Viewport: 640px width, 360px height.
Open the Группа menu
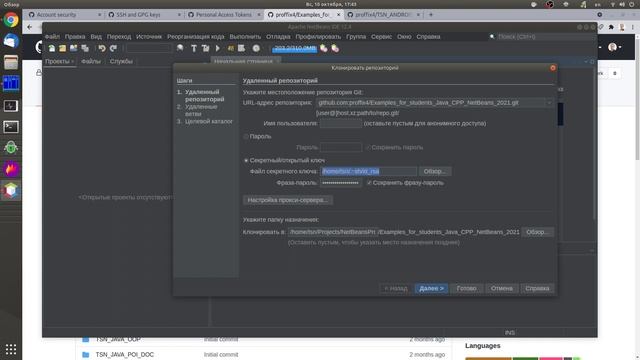[356, 37]
